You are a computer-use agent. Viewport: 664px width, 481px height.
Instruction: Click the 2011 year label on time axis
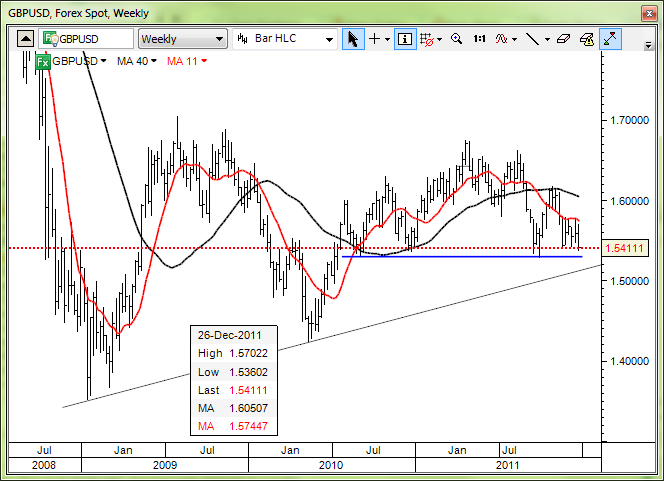pyautogui.click(x=507, y=465)
